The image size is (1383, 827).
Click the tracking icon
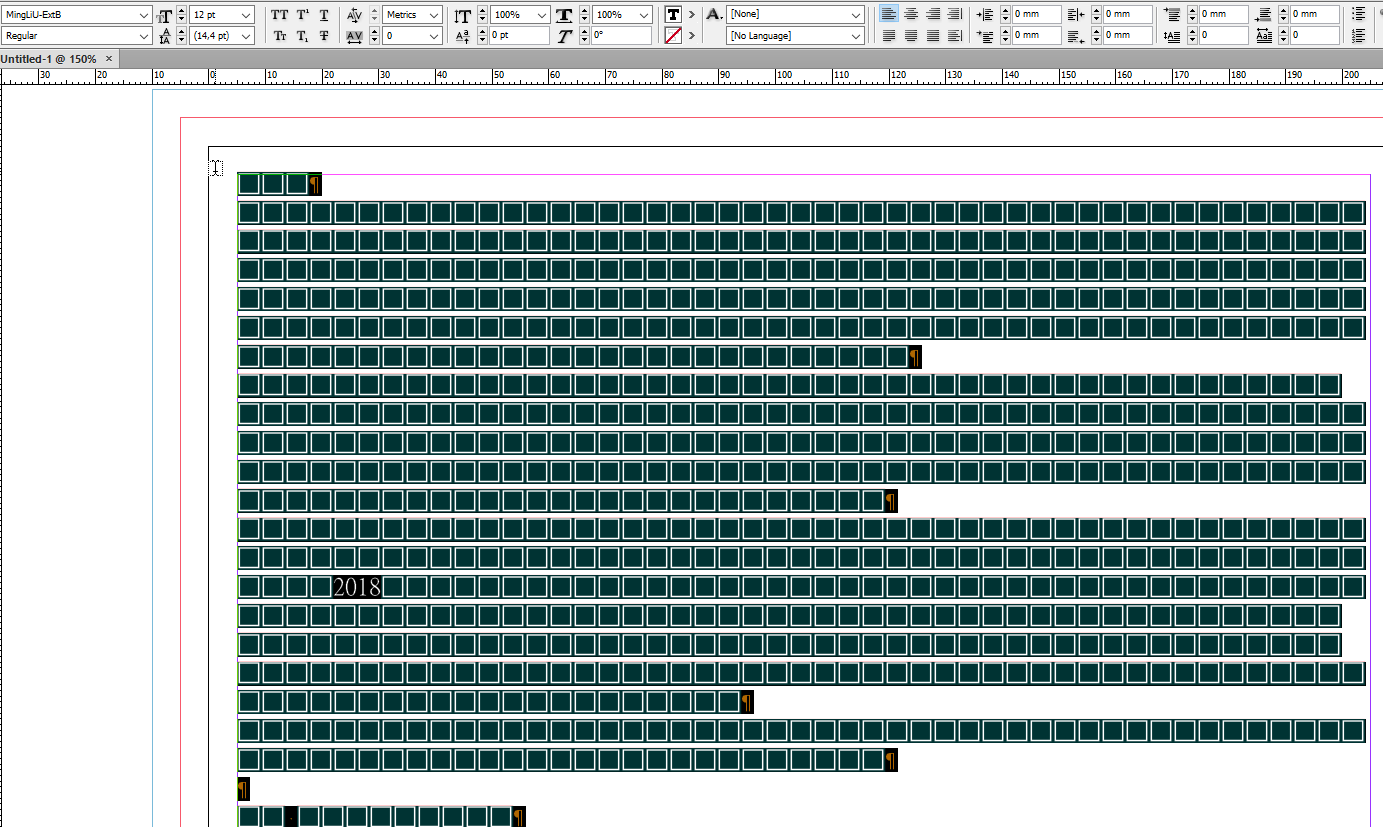click(x=355, y=36)
